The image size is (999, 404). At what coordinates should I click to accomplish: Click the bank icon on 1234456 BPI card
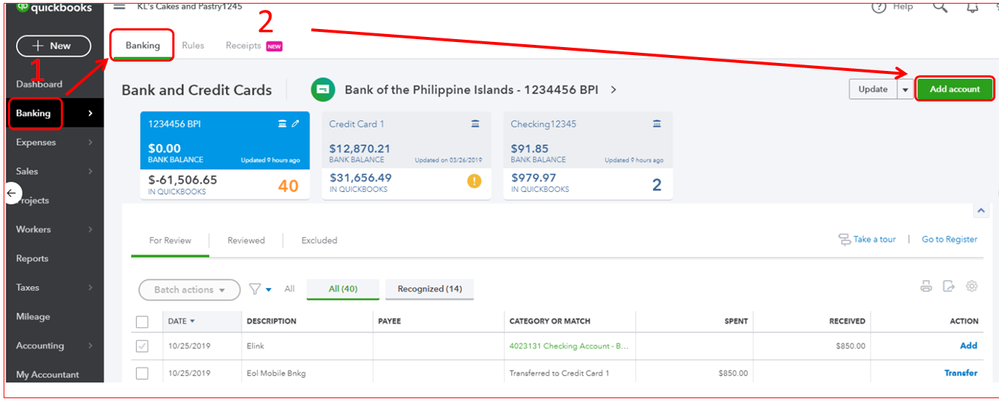pyautogui.click(x=282, y=124)
